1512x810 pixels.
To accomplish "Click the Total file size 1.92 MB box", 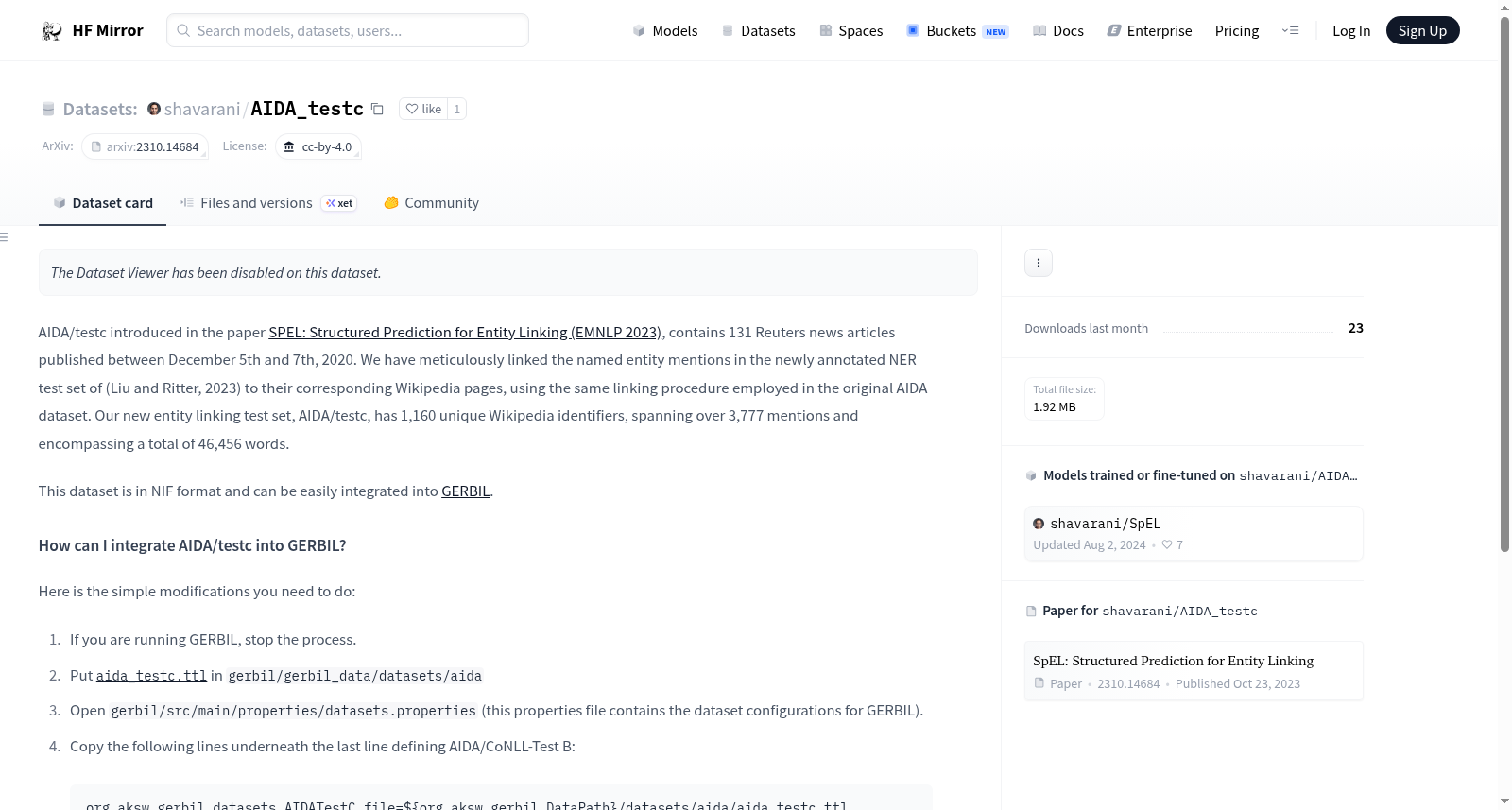I will point(1064,399).
